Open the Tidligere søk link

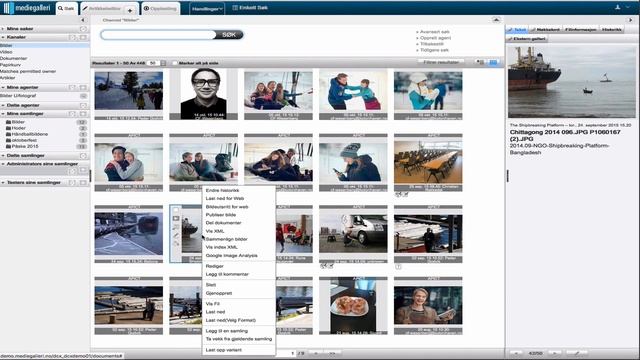click(434, 50)
